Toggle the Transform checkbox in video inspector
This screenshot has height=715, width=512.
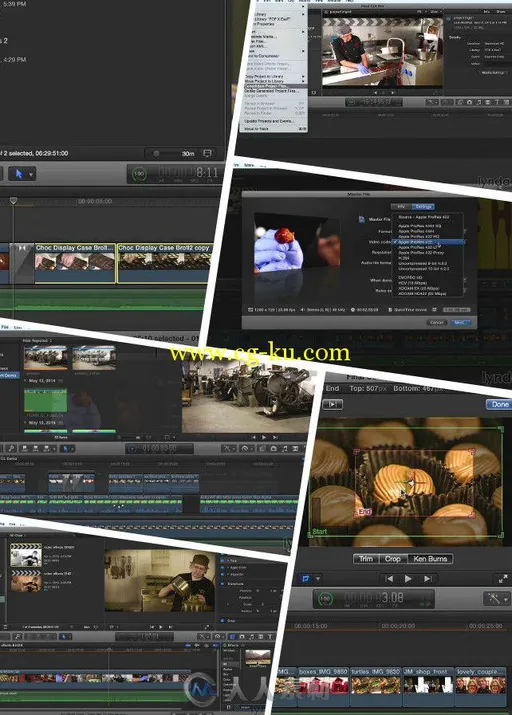(222, 583)
